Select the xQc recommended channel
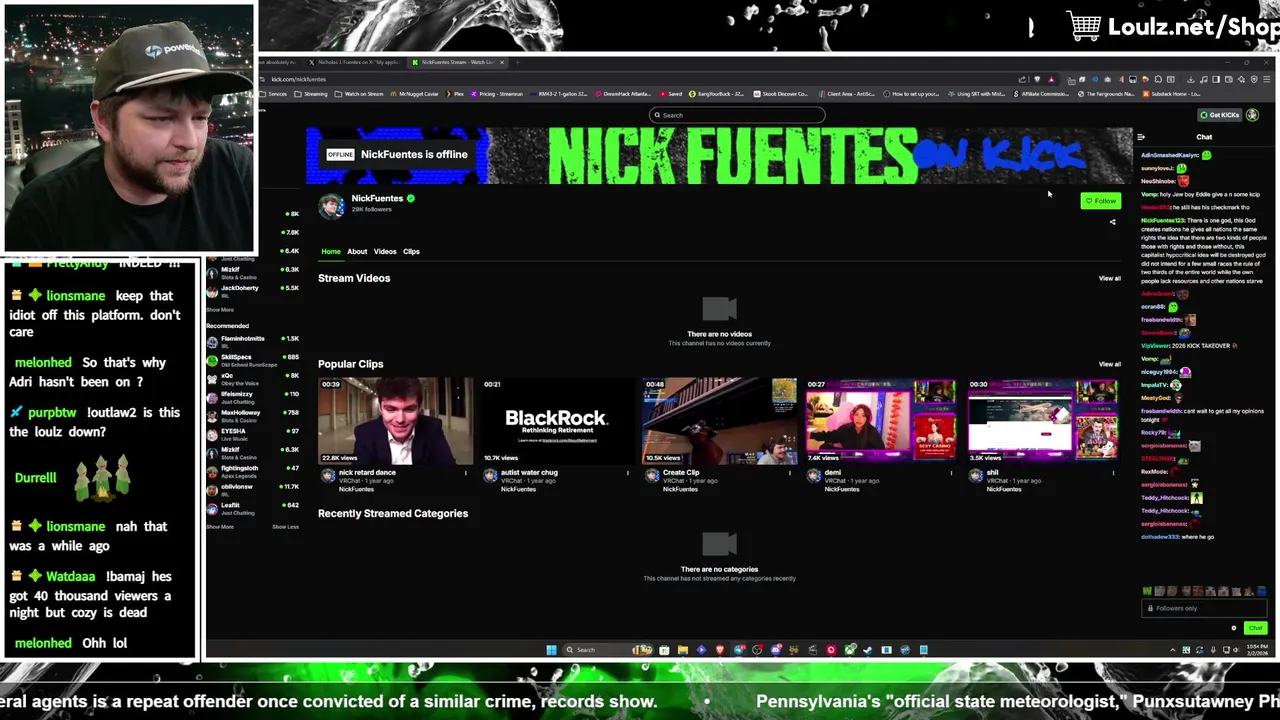1280x720 pixels. 252,379
